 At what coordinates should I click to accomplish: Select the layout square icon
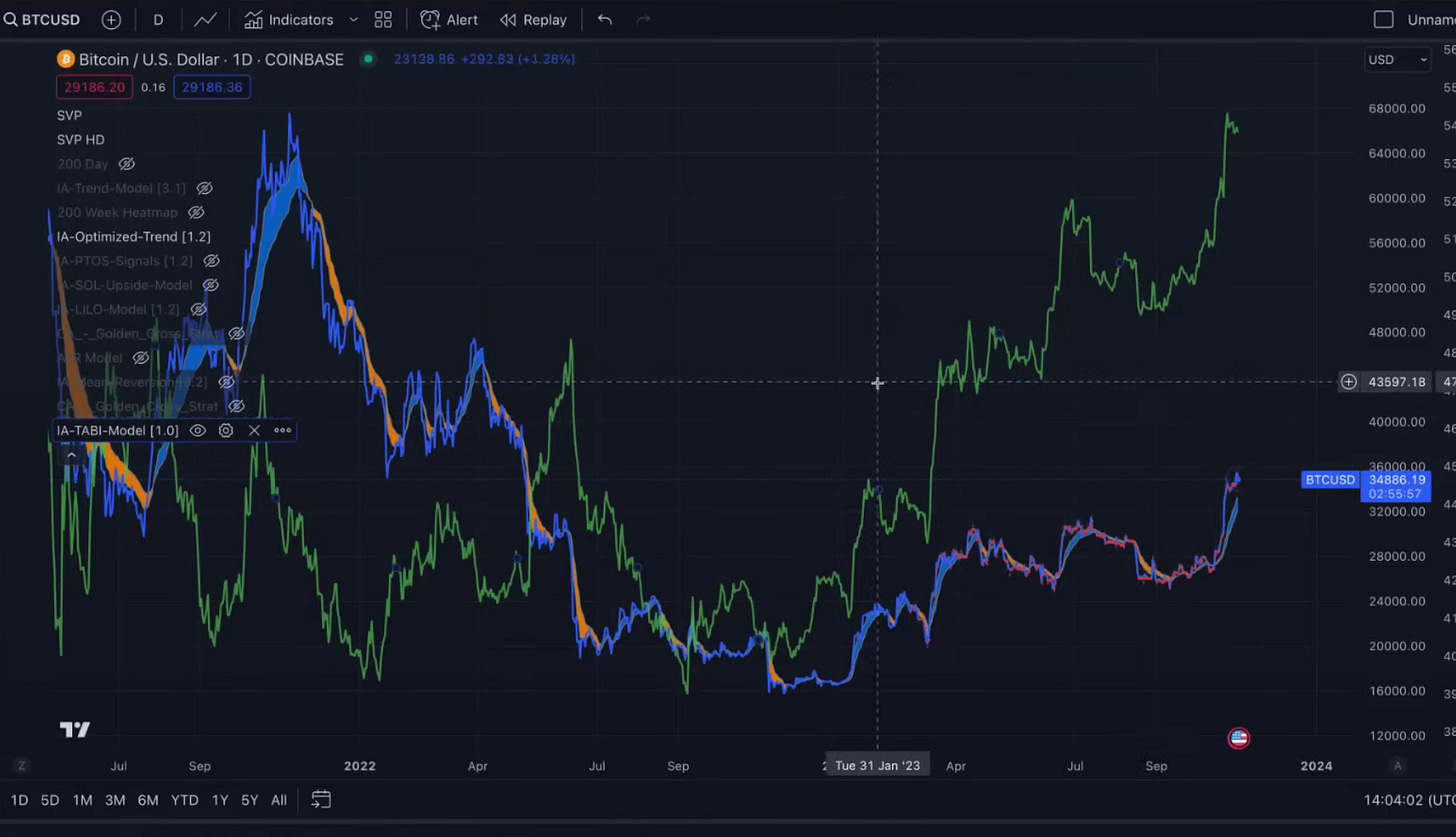1384,19
